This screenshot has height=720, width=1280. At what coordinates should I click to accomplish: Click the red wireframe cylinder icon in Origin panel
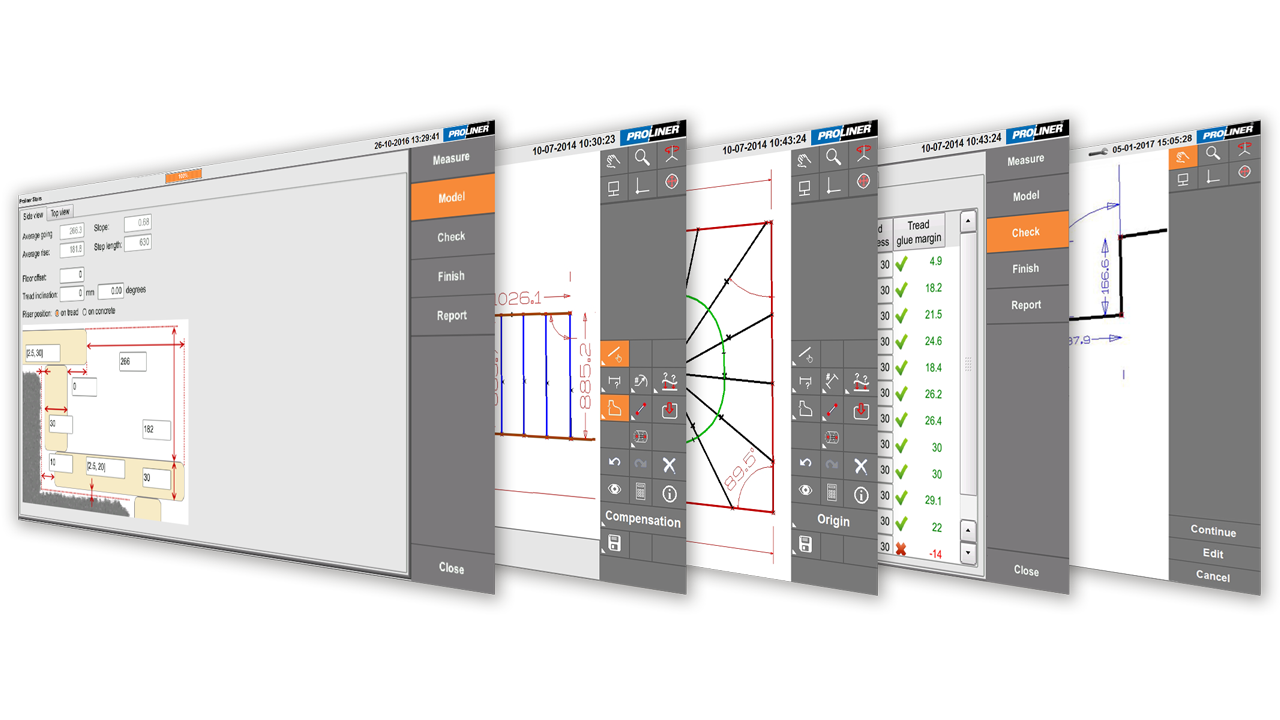(x=833, y=437)
